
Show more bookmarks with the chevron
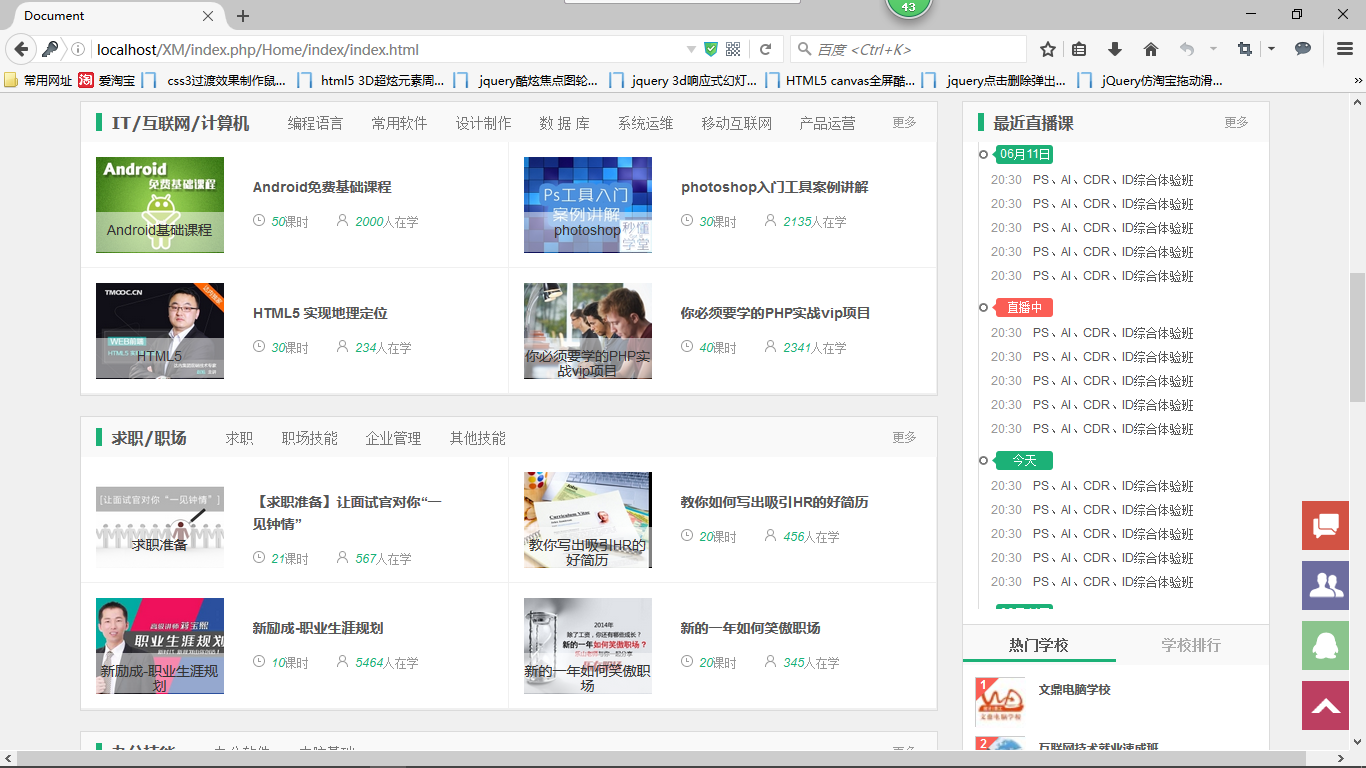[x=1357, y=80]
